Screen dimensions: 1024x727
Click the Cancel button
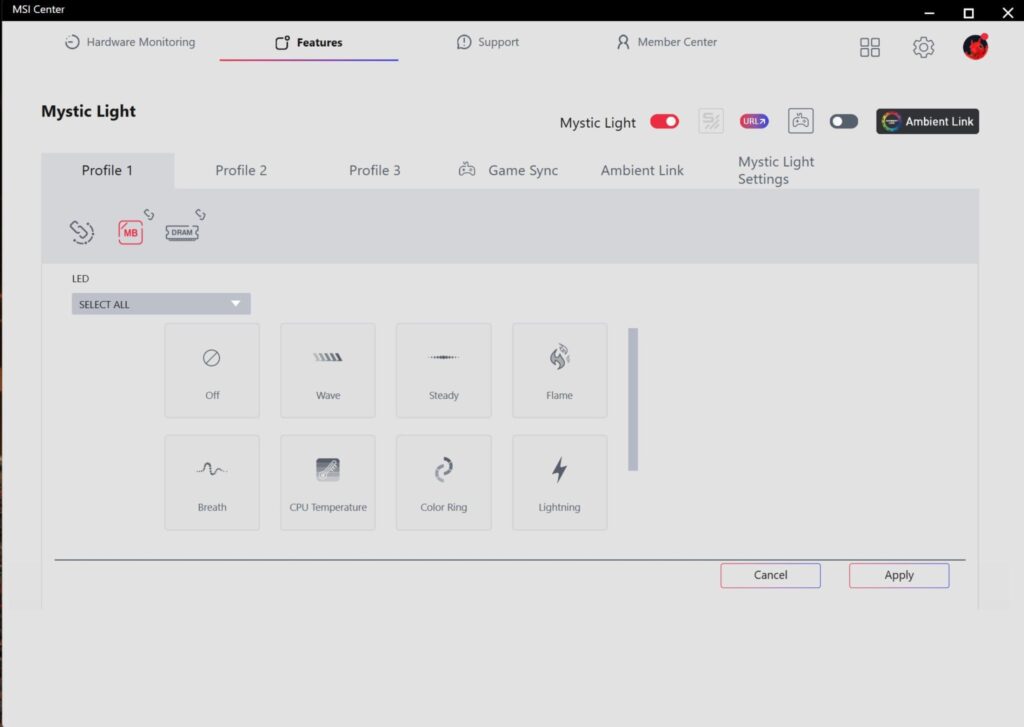771,575
